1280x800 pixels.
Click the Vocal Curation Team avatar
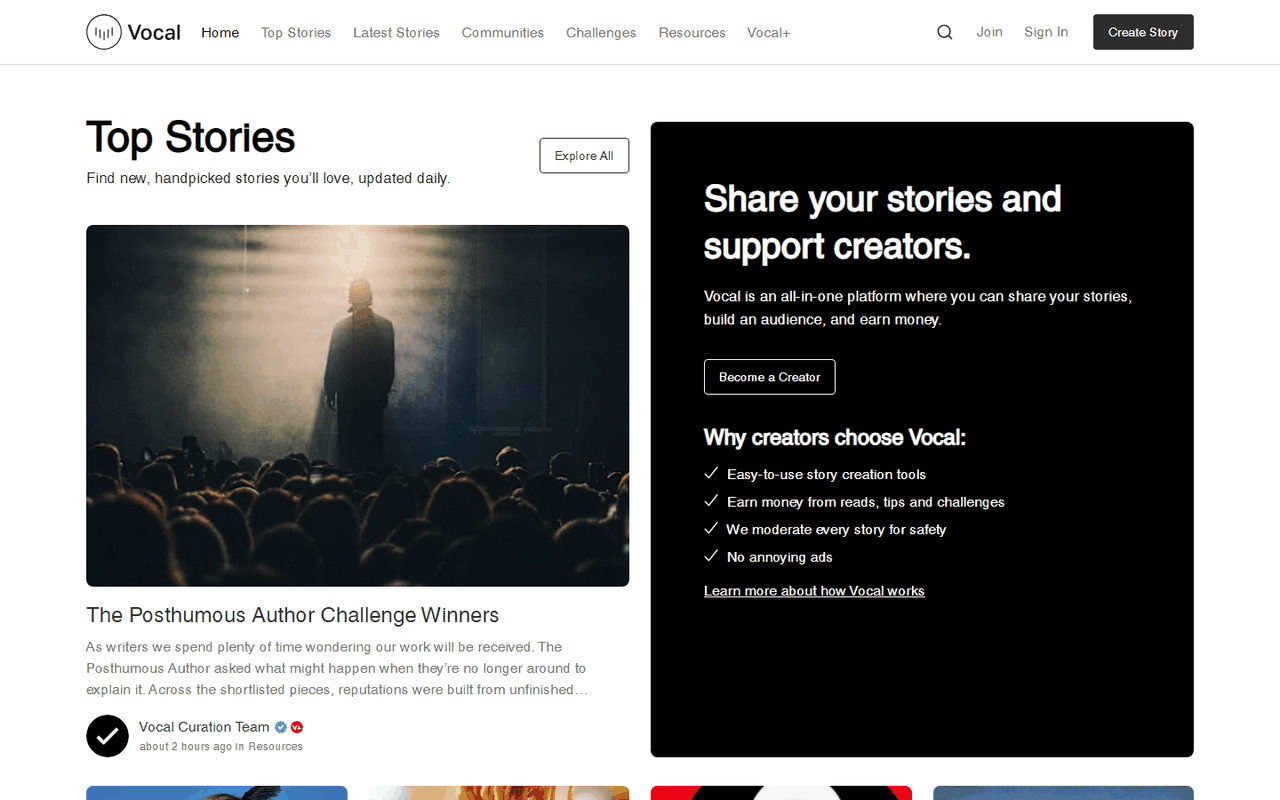click(x=107, y=736)
